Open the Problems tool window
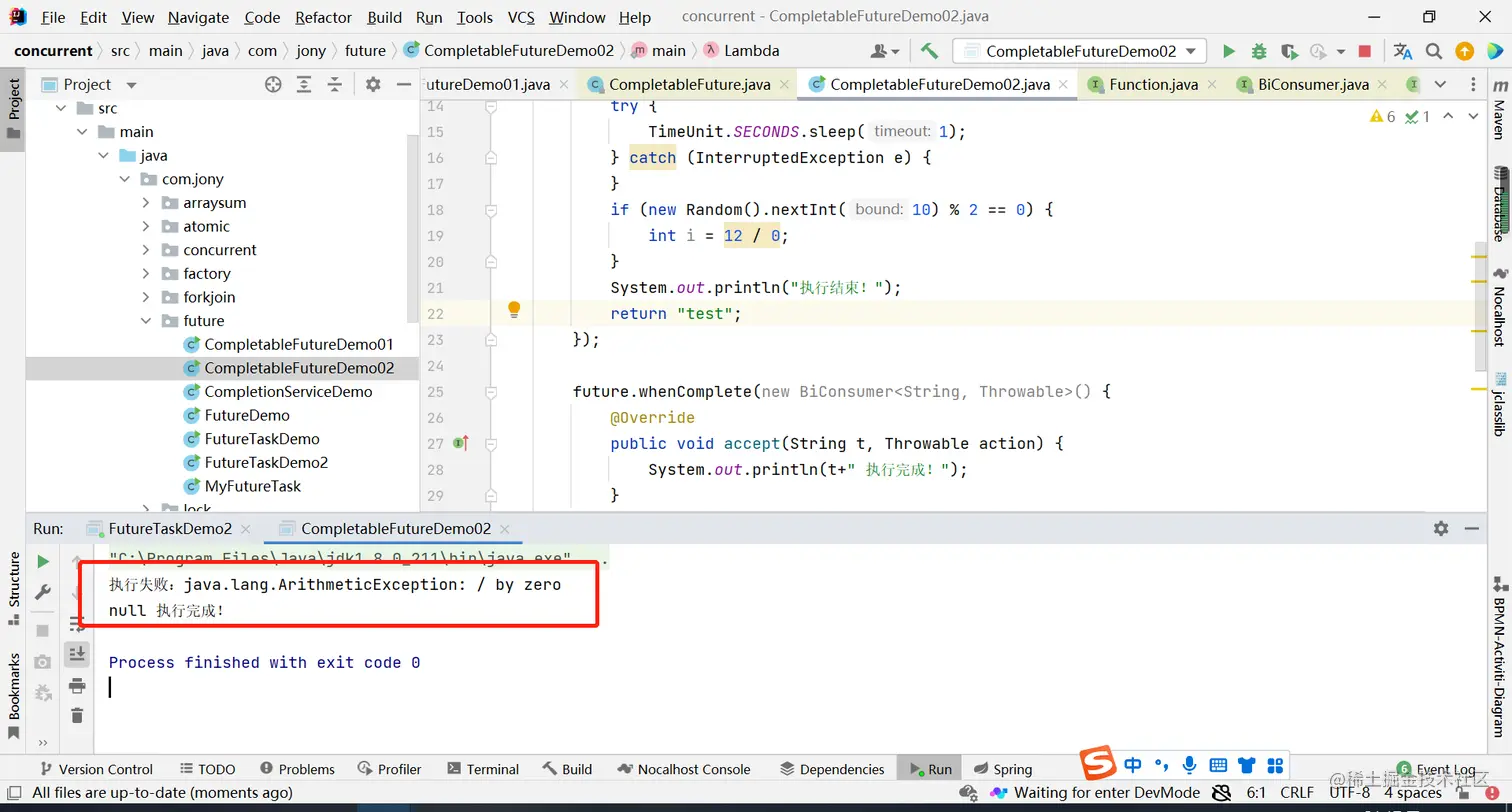This screenshot has width=1512, height=812. coord(297,769)
